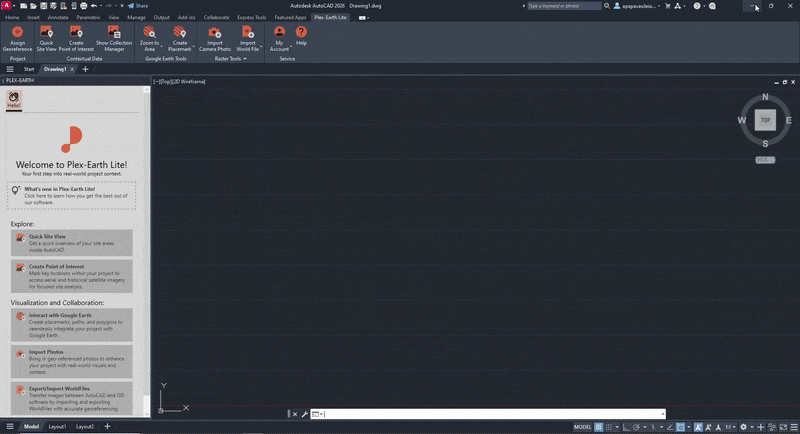Click the command line input field
This screenshot has width=800, height=434.
coord(487,414)
